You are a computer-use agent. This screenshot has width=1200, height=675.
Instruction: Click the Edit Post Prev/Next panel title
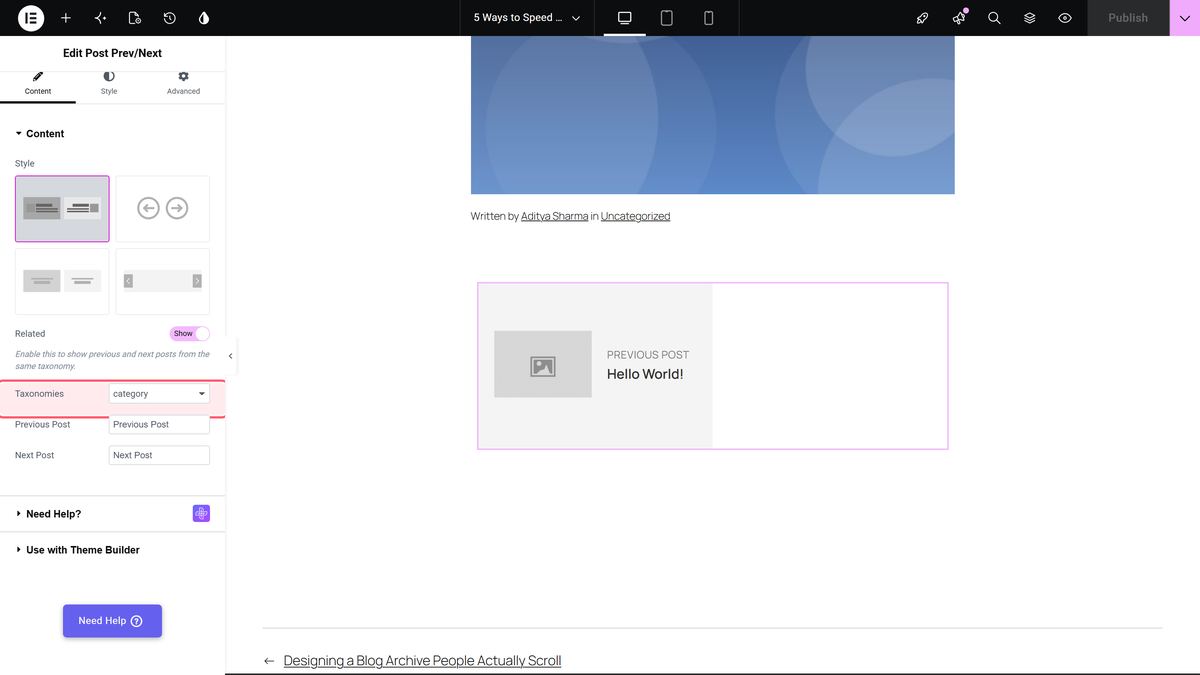112,53
